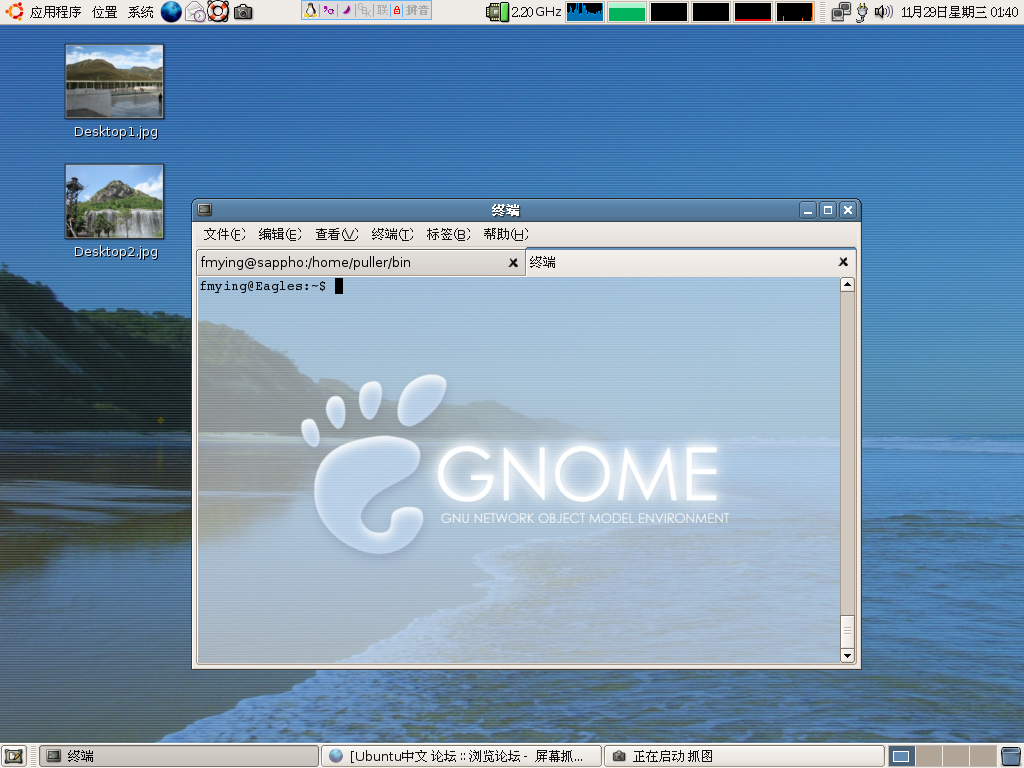Viewport: 1024px width, 768px height.
Task: Open the 终端(T) menu in terminal
Action: coord(392,234)
